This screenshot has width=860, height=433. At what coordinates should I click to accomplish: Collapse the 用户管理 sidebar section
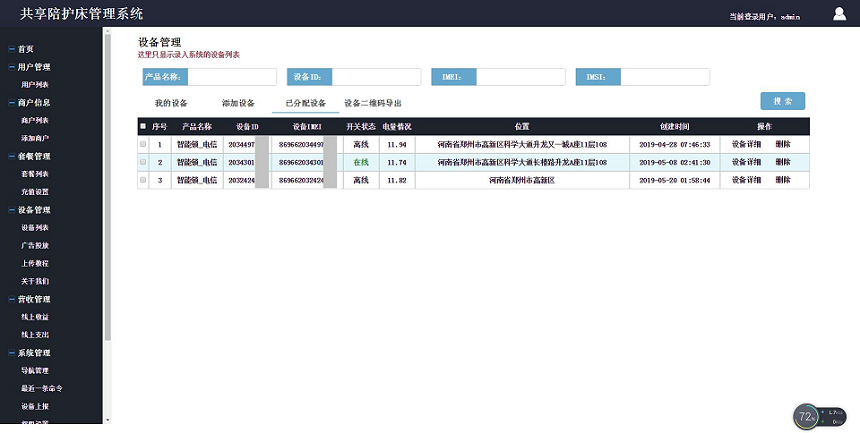tap(11, 67)
